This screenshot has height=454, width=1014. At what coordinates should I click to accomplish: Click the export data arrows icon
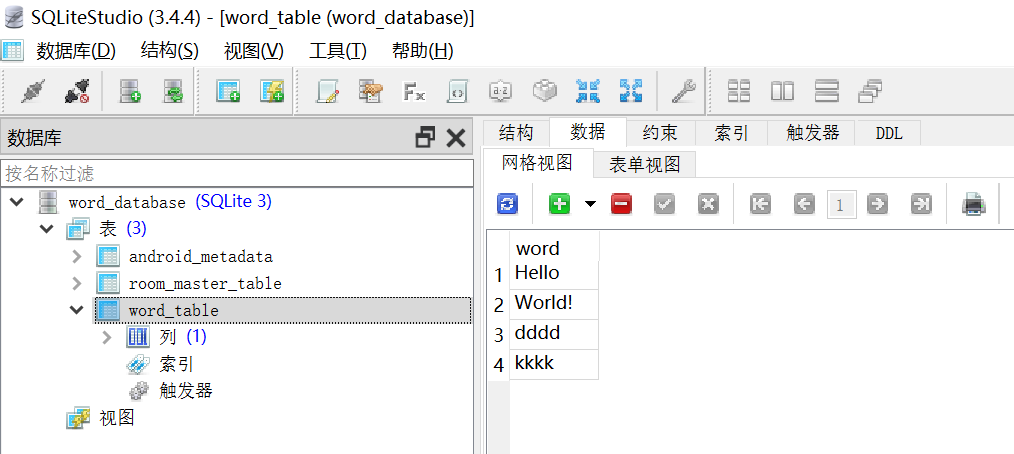(x=631, y=92)
